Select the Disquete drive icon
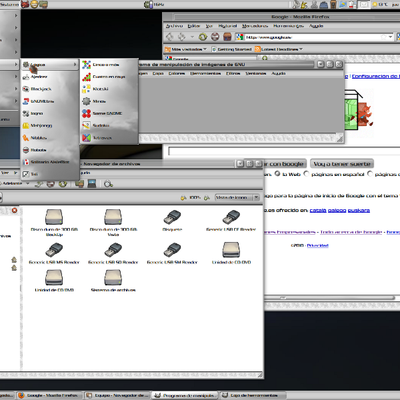 click(172, 221)
